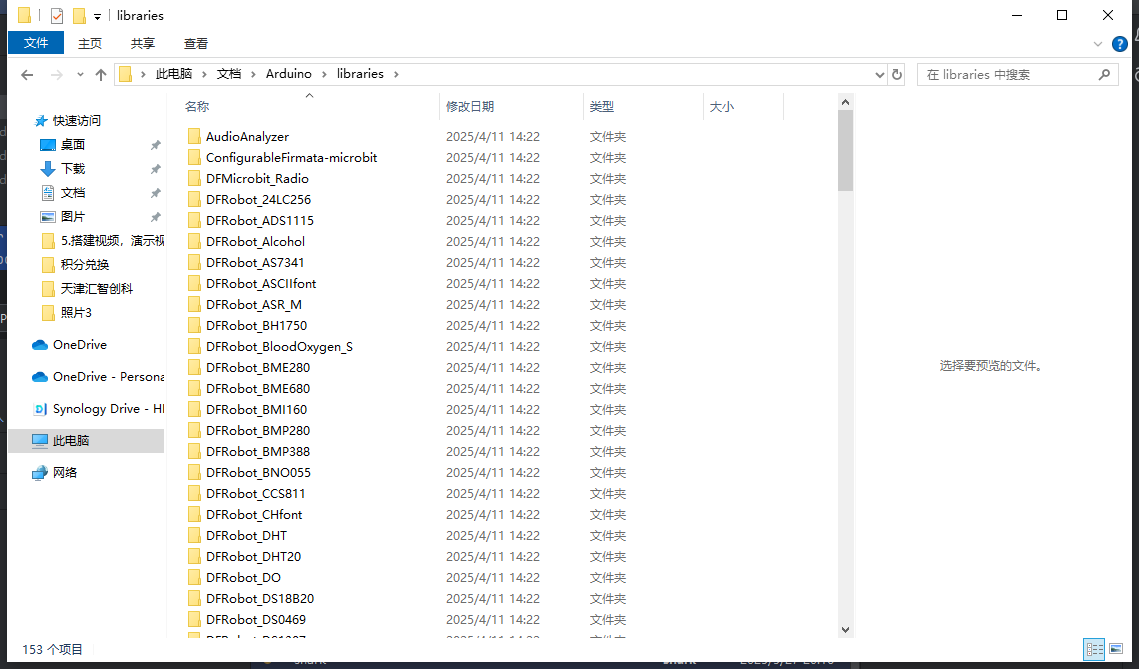Switch to details view in status bar
Viewport: 1139px width, 669px height.
point(1094,649)
